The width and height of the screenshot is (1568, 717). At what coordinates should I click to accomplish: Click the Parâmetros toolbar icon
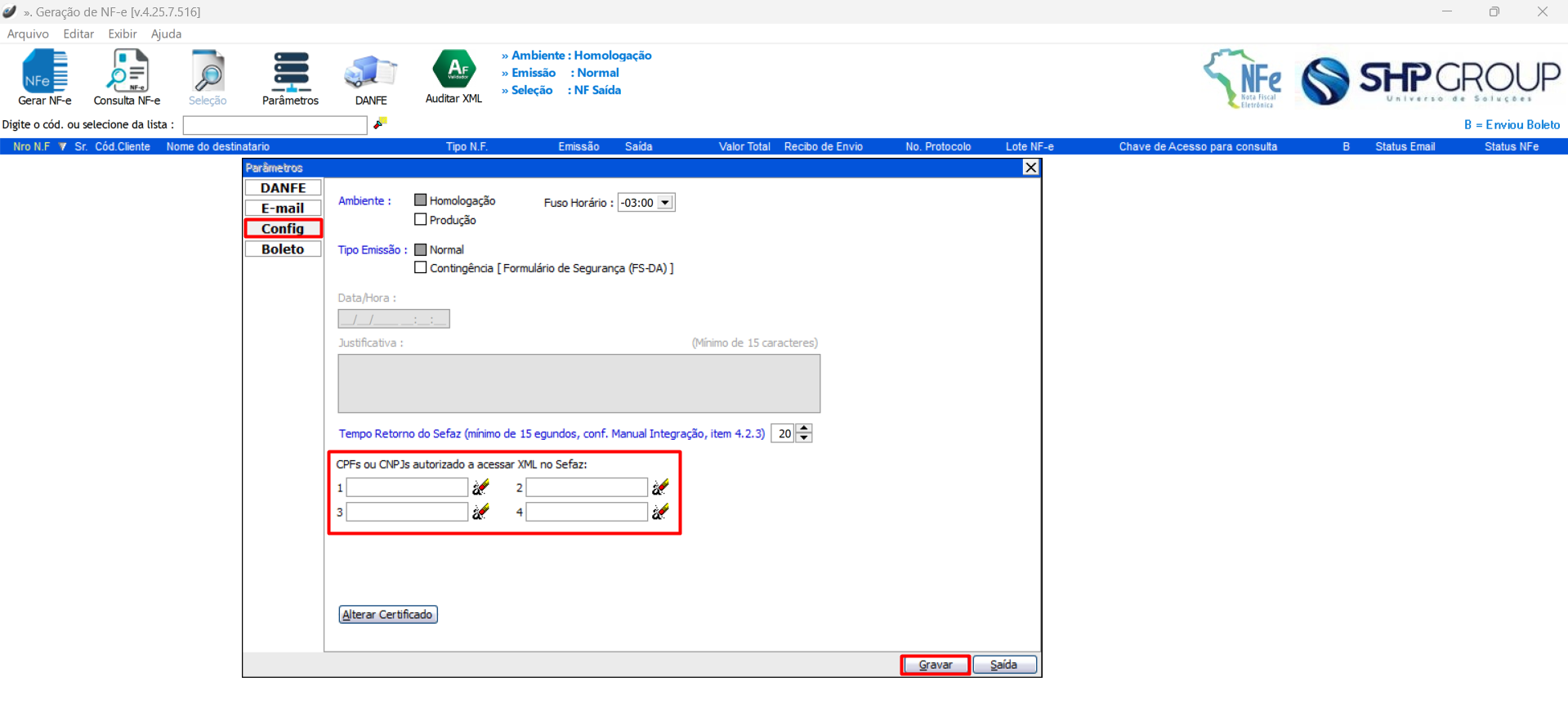(290, 77)
